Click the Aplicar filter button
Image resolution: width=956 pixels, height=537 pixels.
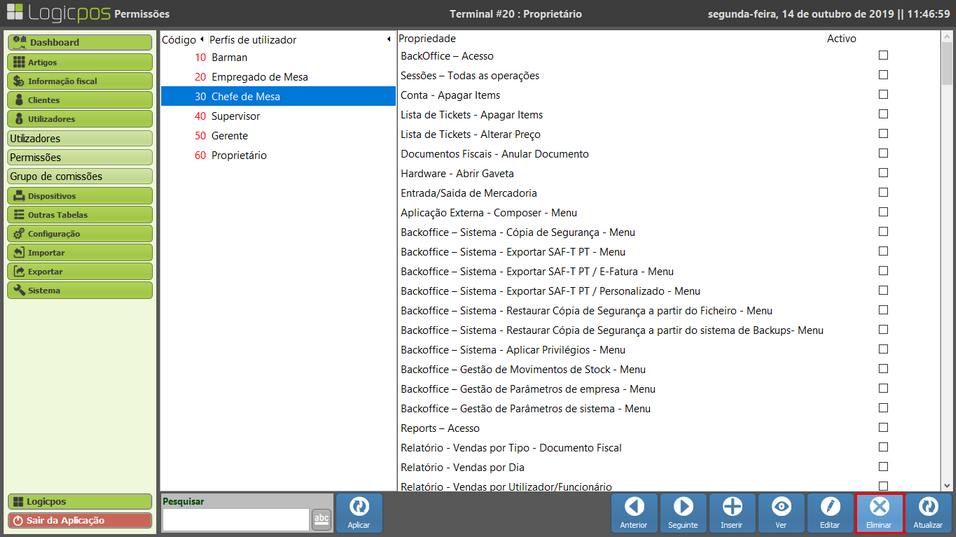(x=358, y=513)
